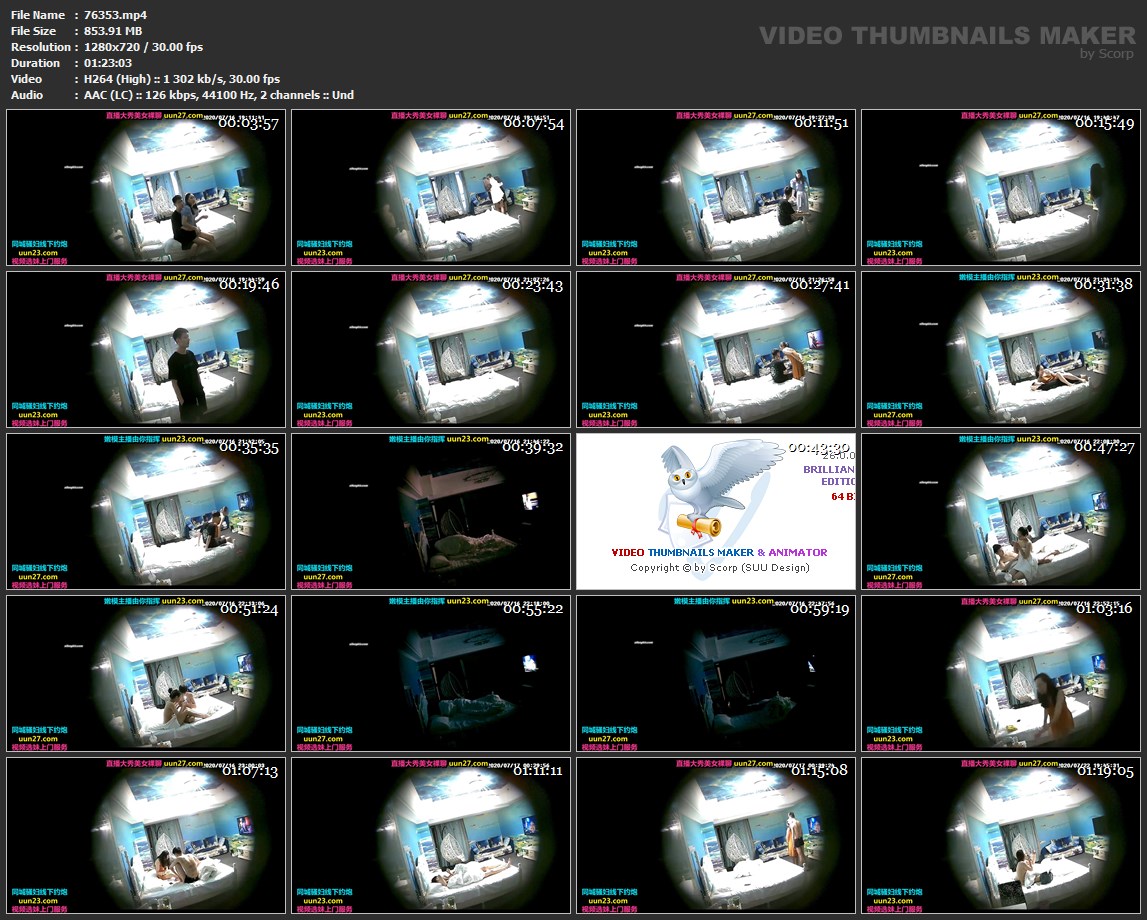Image resolution: width=1147 pixels, height=920 pixels.
Task: Select the dark frame at 00:55:22
Action: tap(431, 673)
